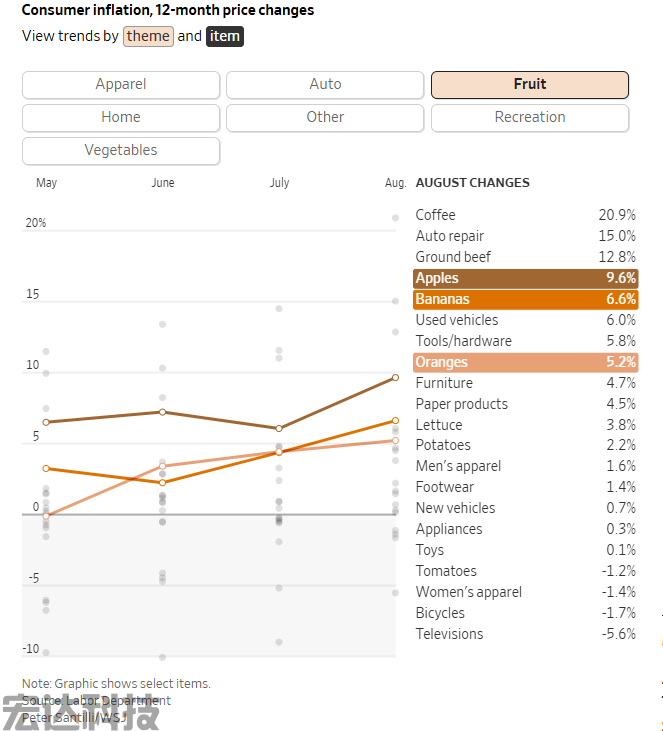Select Lettuce in the changes list

pos(525,425)
